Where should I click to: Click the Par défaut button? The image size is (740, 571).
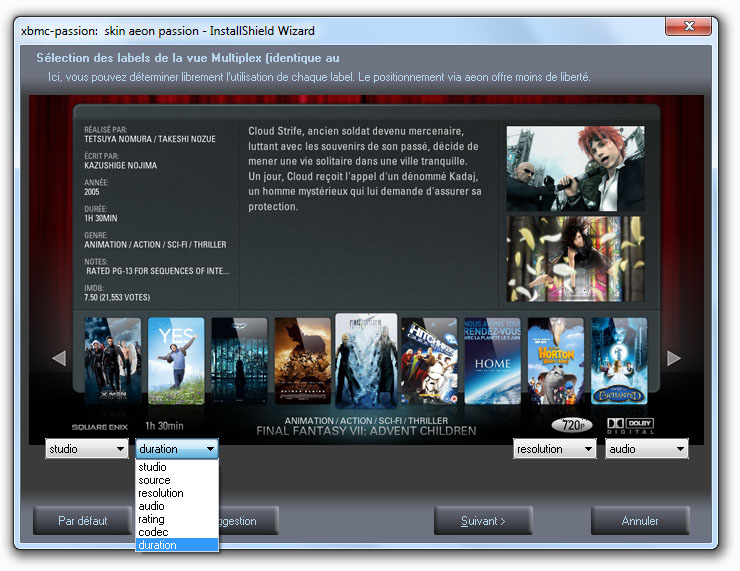(83, 521)
